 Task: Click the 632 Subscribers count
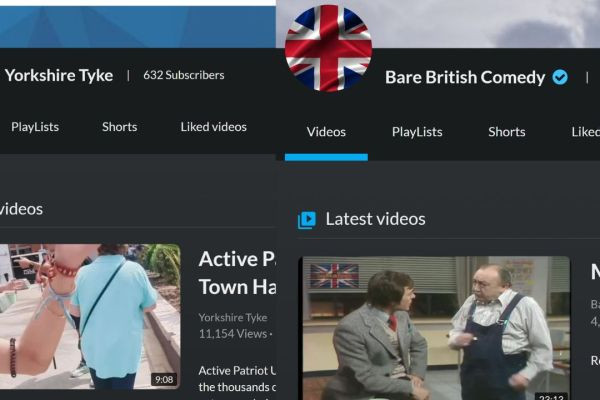click(x=184, y=75)
